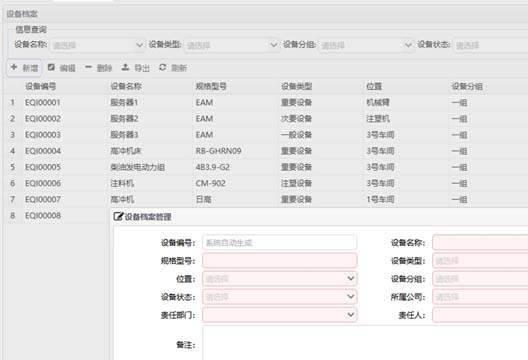This screenshot has width=528, height=360.
Task: Open the 设备类型 query dropdown
Action: pyautogui.click(x=232, y=45)
